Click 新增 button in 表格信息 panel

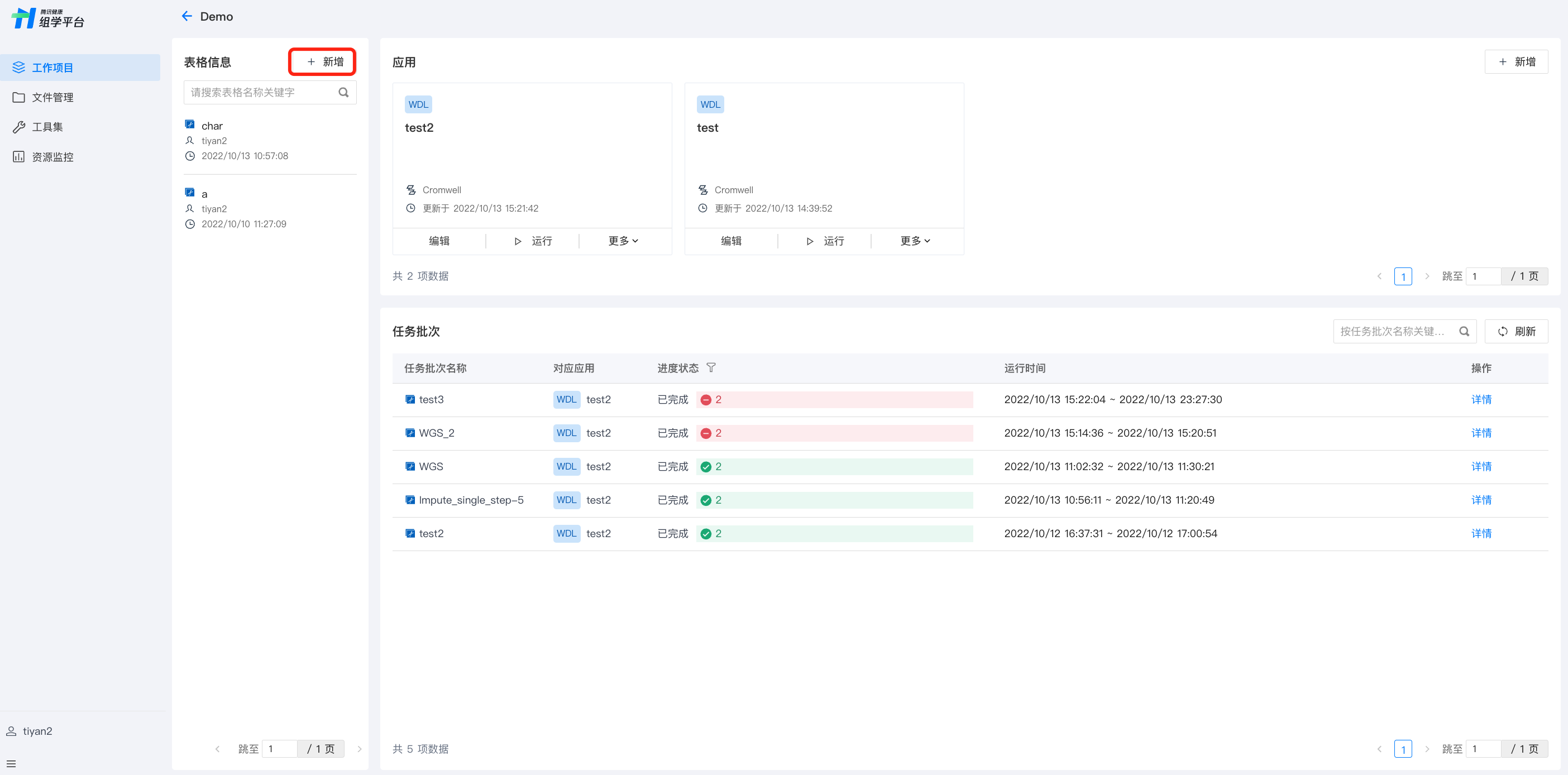323,62
